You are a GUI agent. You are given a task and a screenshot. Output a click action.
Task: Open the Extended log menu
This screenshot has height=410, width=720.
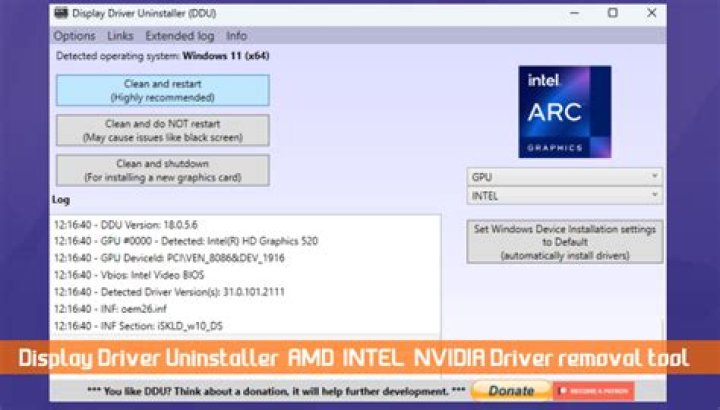click(x=180, y=36)
